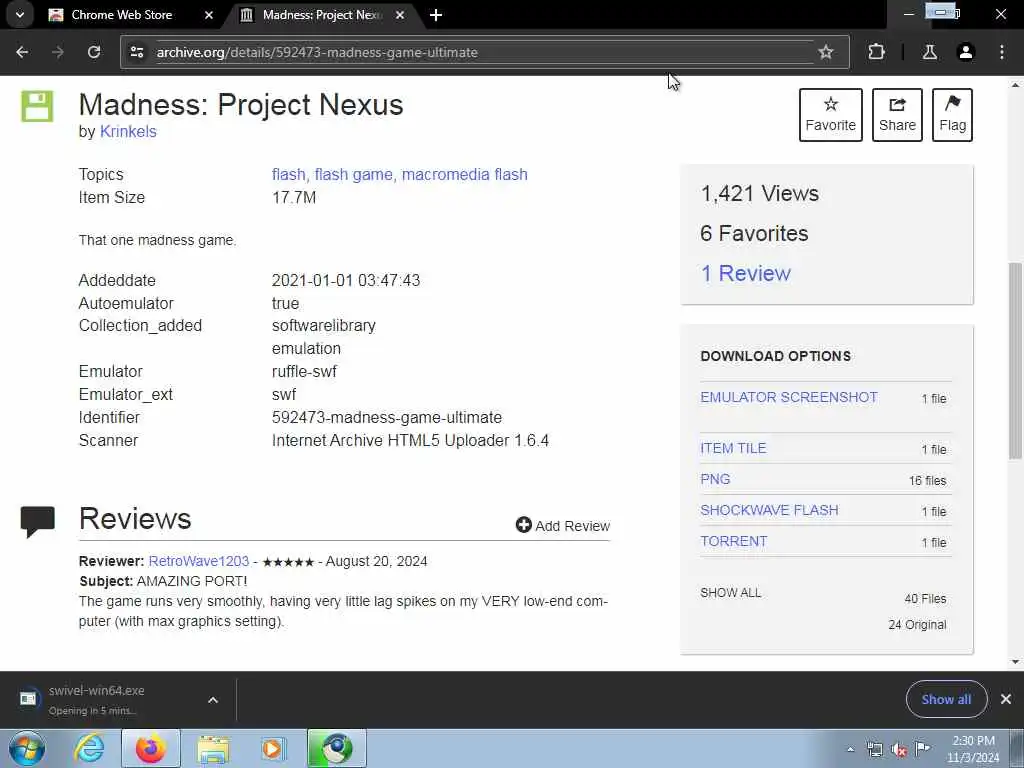Download EMULATOR SCREENSHOT option
Screen dimensions: 1024x768
tap(789, 397)
